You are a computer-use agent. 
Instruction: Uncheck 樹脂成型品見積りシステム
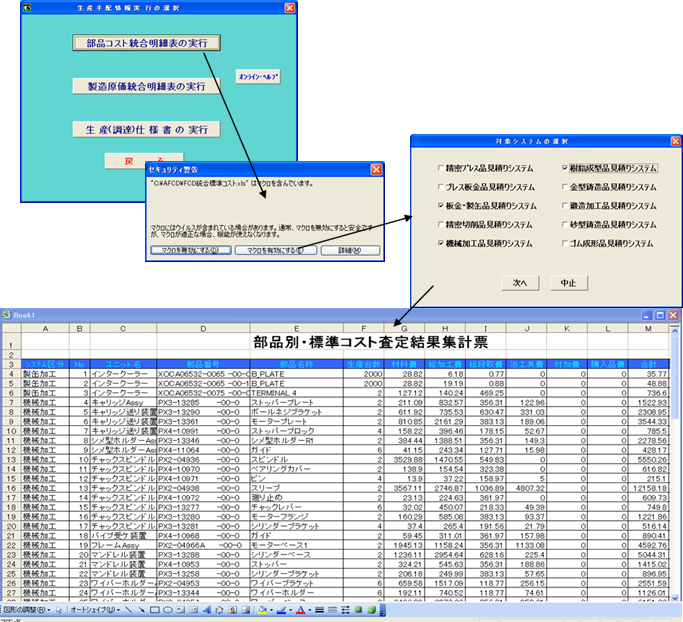[565, 168]
